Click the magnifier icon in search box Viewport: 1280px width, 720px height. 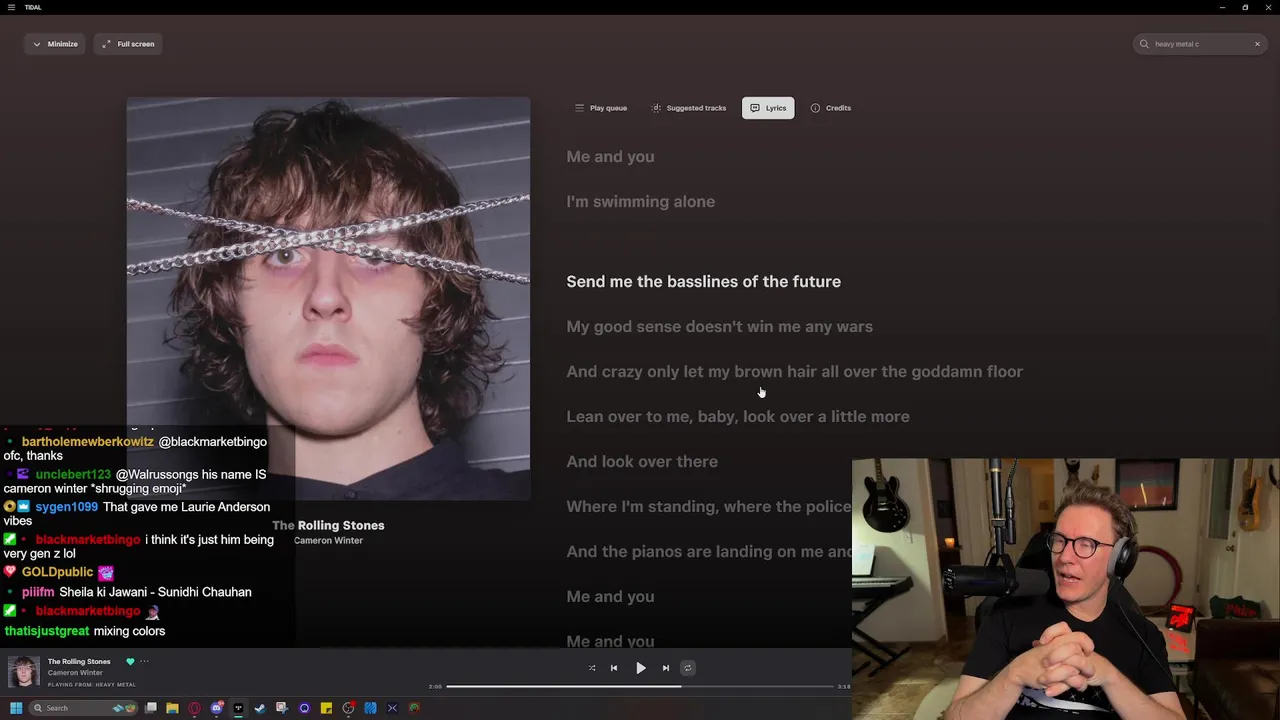1145,44
